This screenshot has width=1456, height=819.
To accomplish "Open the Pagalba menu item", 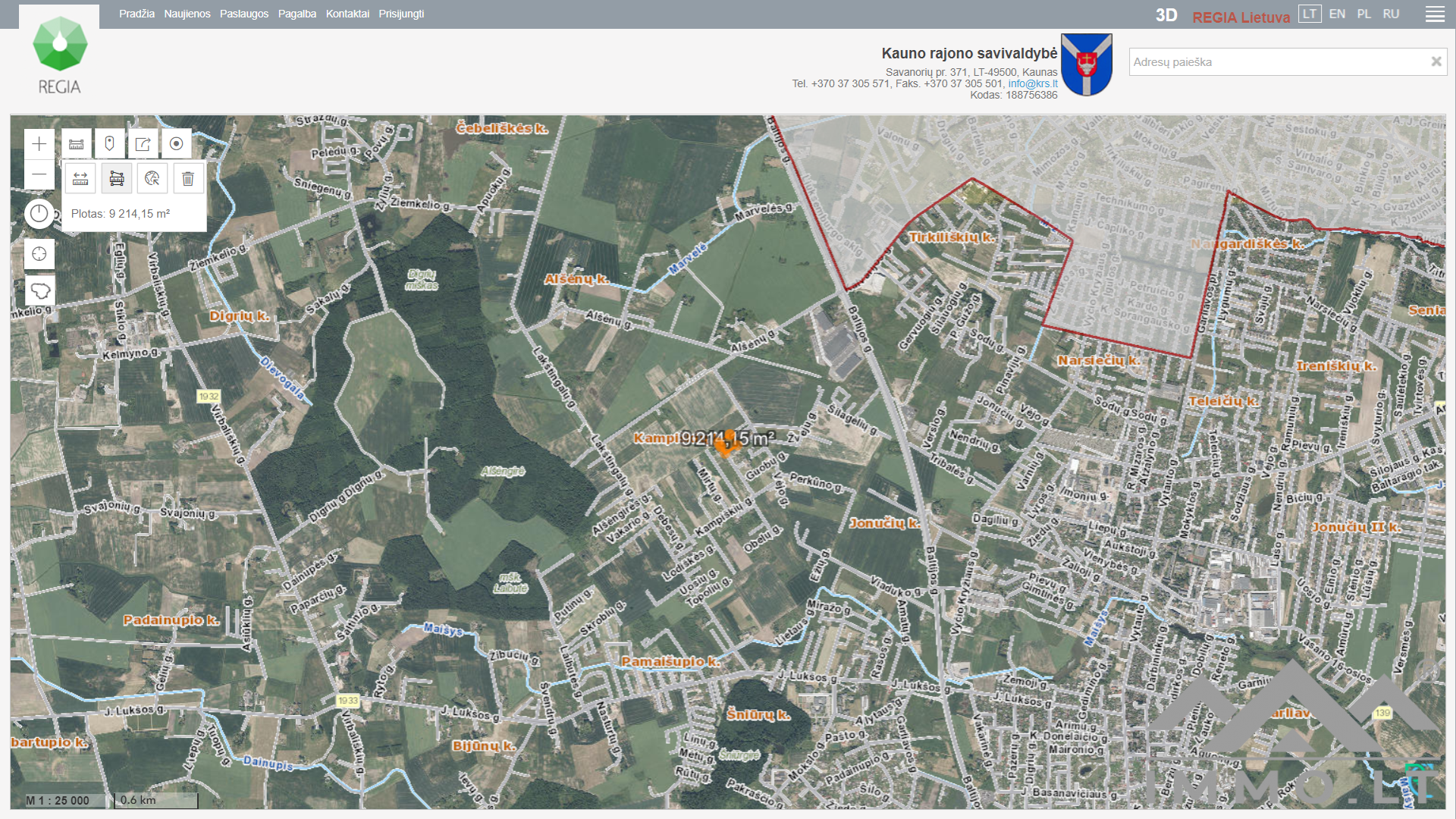I will (x=297, y=14).
